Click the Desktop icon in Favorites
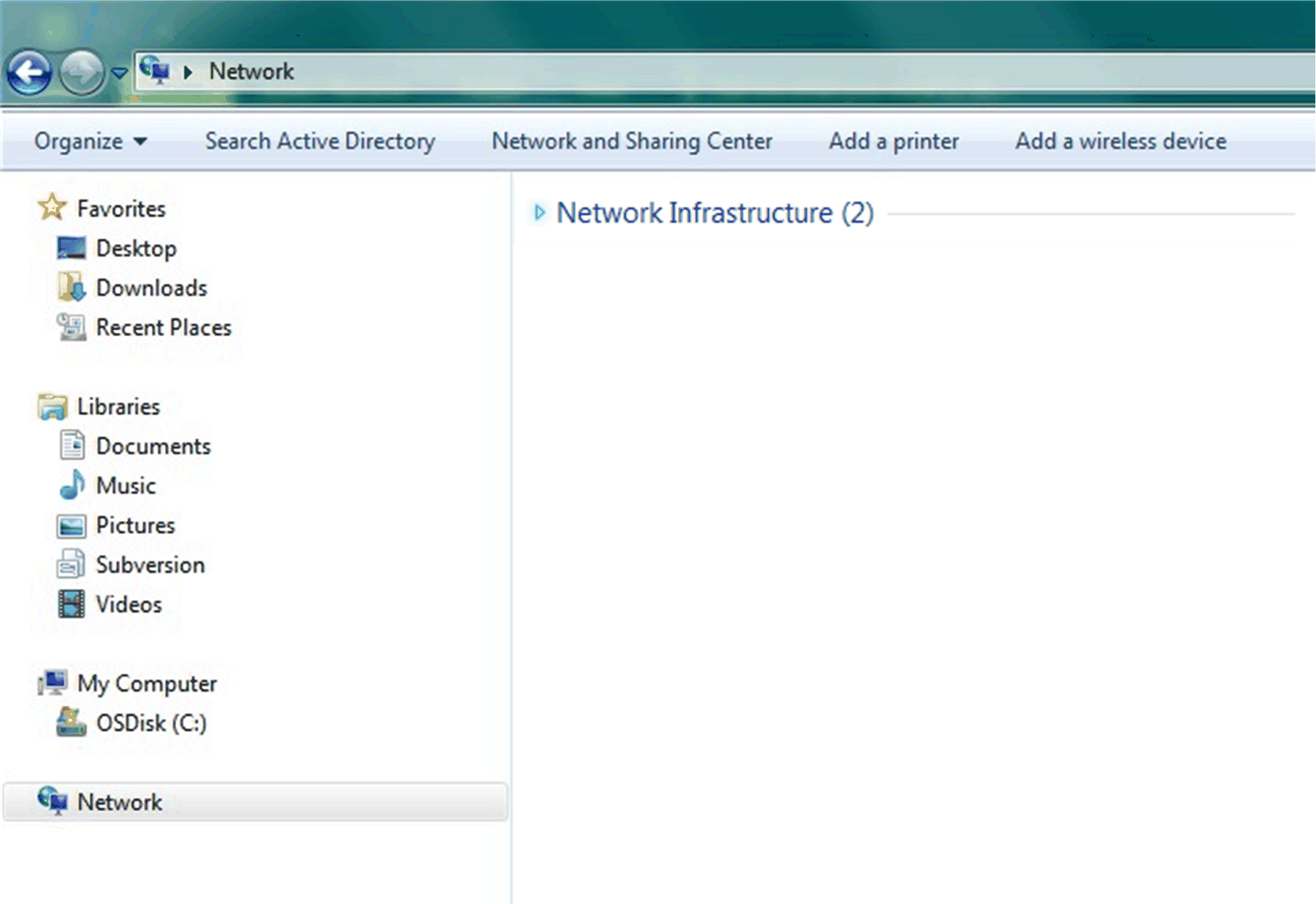1316x904 pixels. (x=71, y=248)
